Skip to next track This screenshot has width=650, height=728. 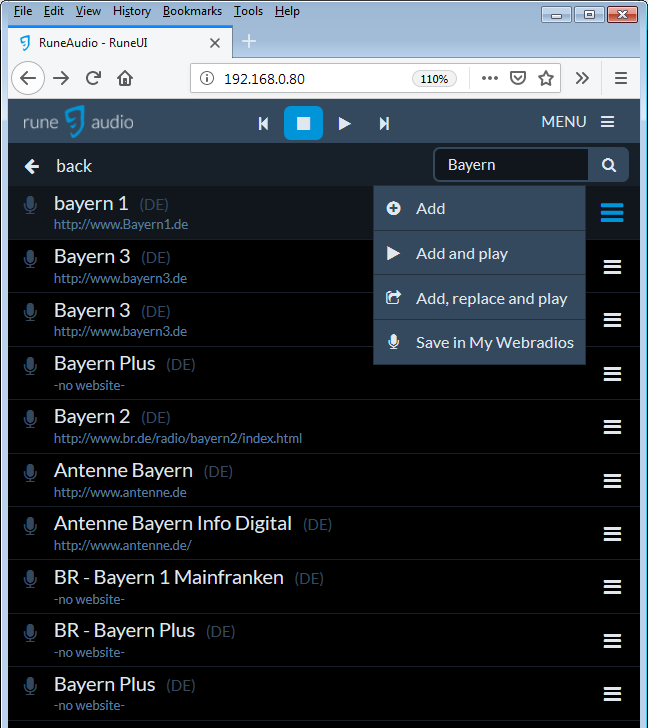384,124
